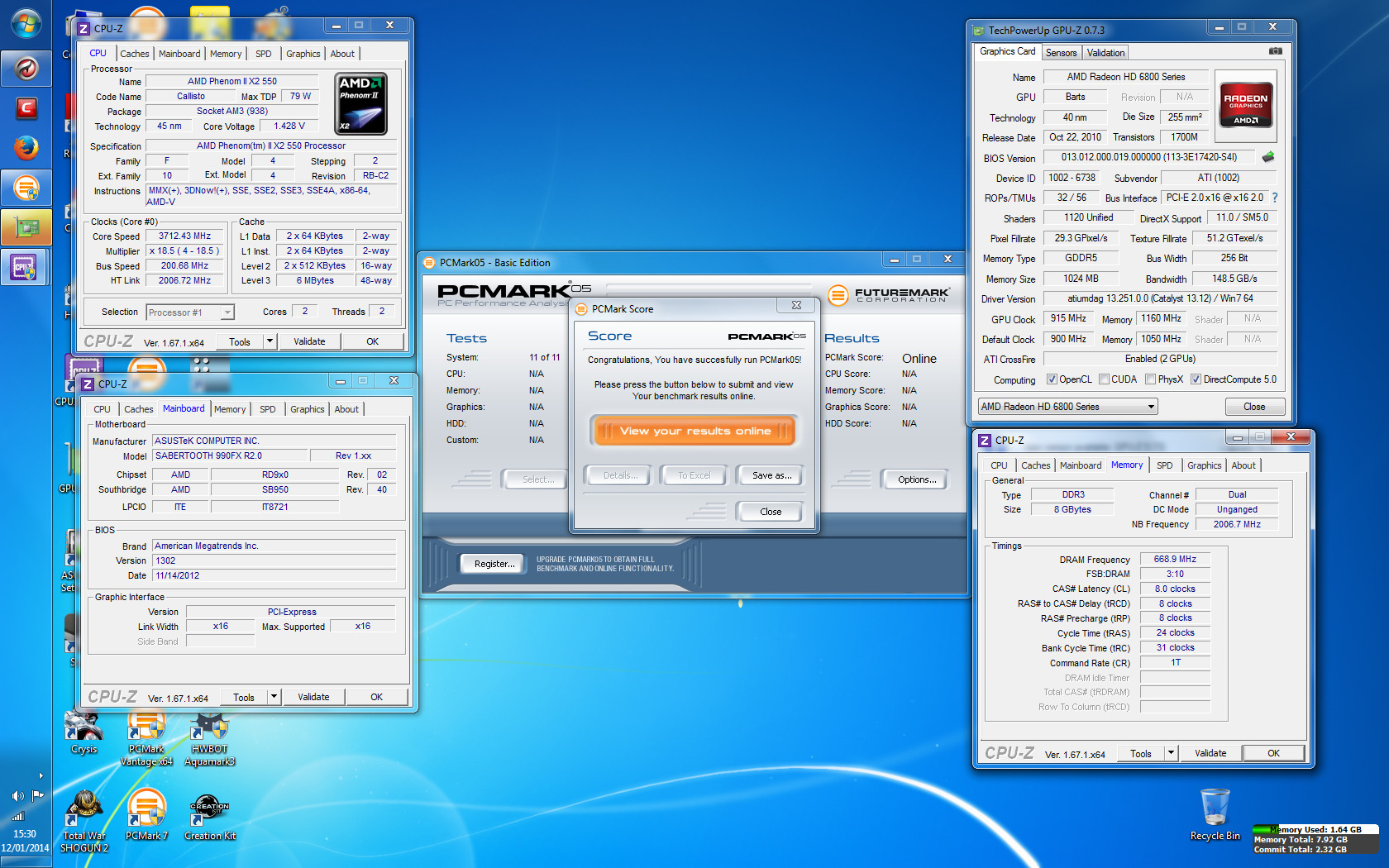Open the volume speaker tray icon

[17, 796]
